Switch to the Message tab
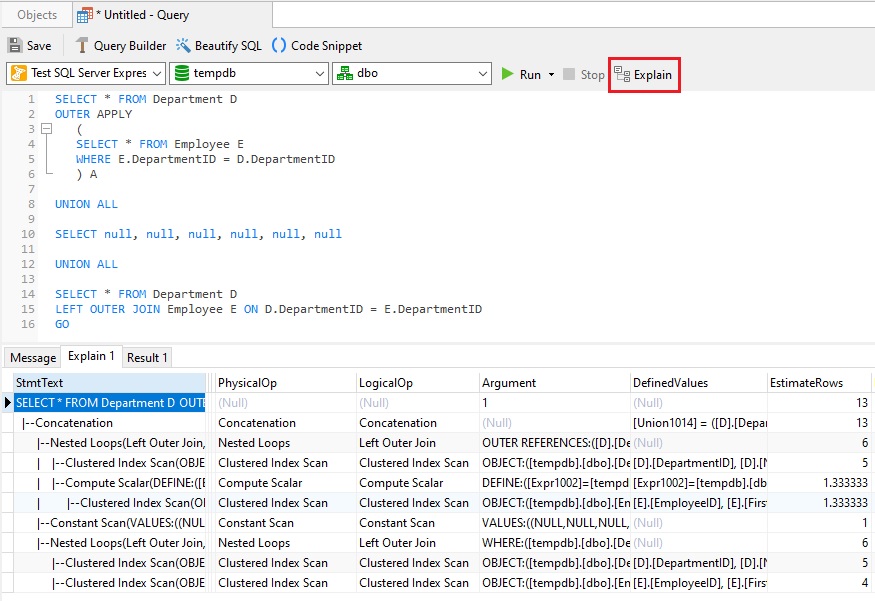 point(33,358)
